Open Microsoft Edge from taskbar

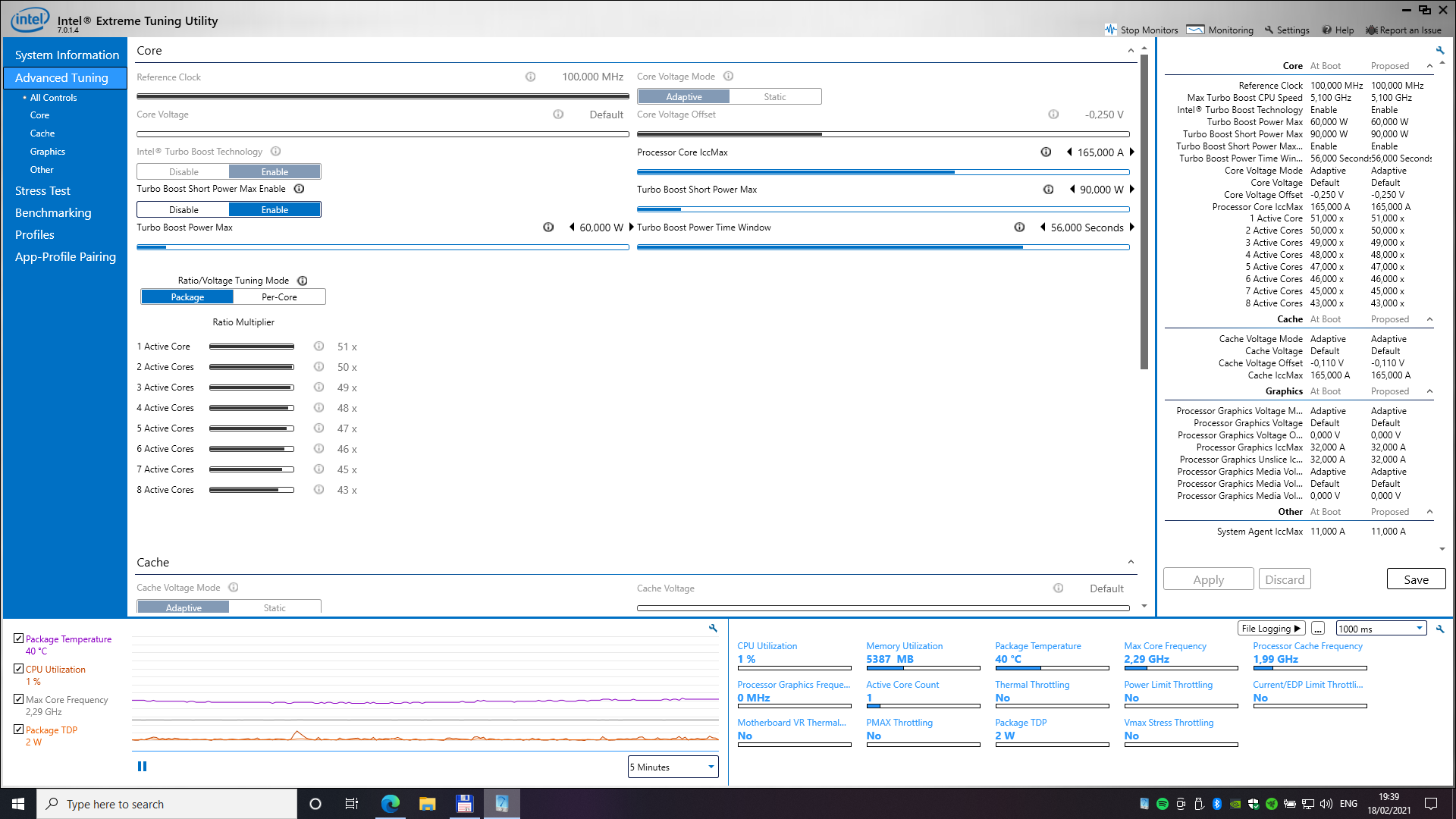[x=391, y=804]
